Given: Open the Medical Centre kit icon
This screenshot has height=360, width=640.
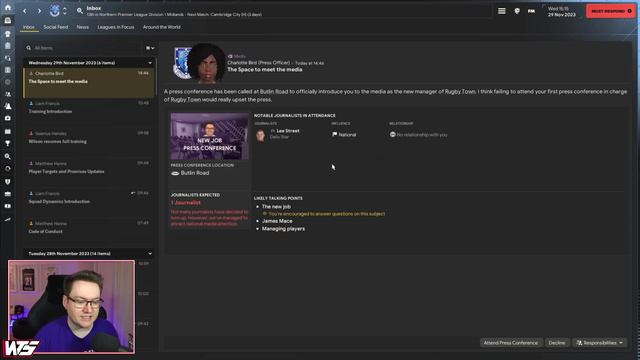Looking at the screenshot, I should point(8,118).
